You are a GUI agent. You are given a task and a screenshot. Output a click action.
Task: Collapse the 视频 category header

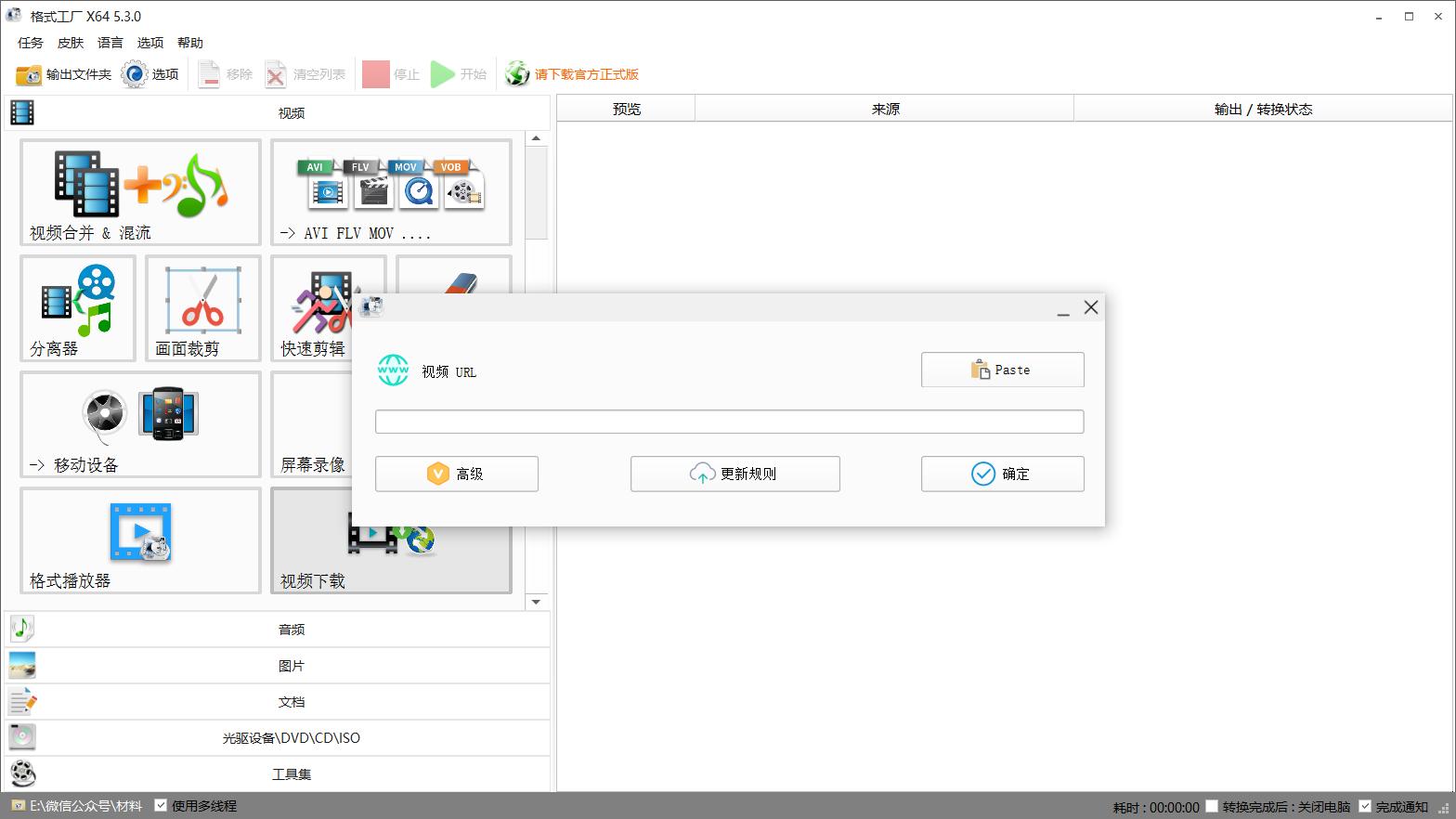tap(278, 112)
